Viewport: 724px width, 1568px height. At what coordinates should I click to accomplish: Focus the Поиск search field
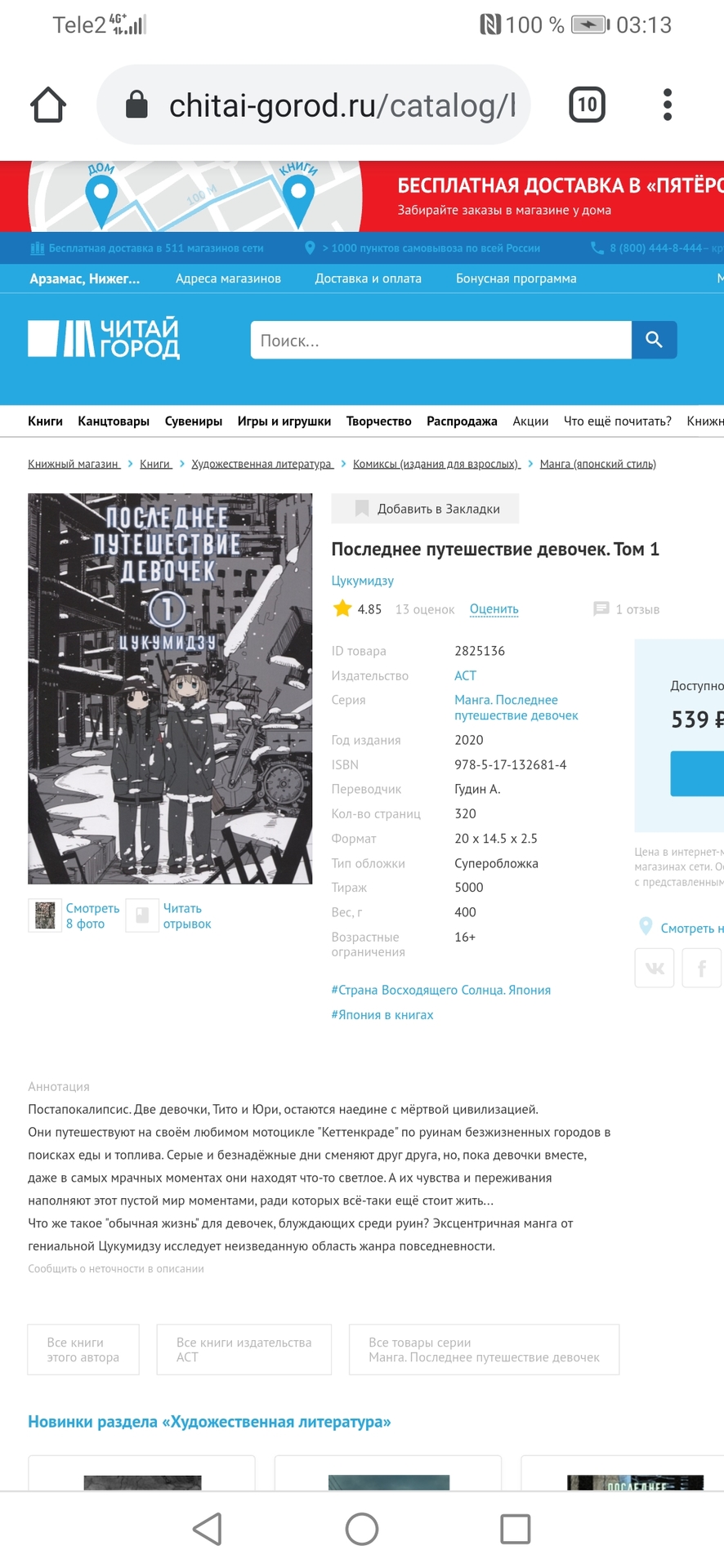(441, 340)
